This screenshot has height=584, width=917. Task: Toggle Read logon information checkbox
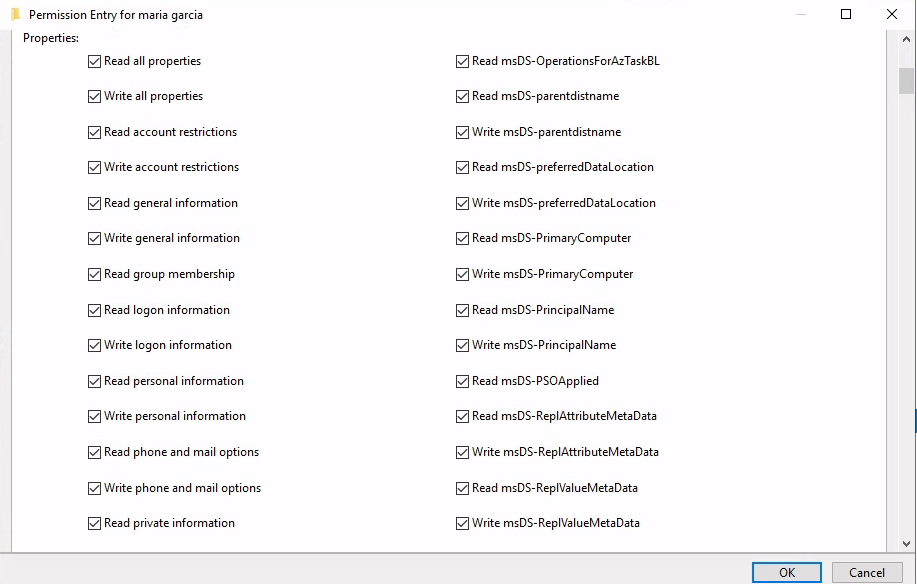94,310
